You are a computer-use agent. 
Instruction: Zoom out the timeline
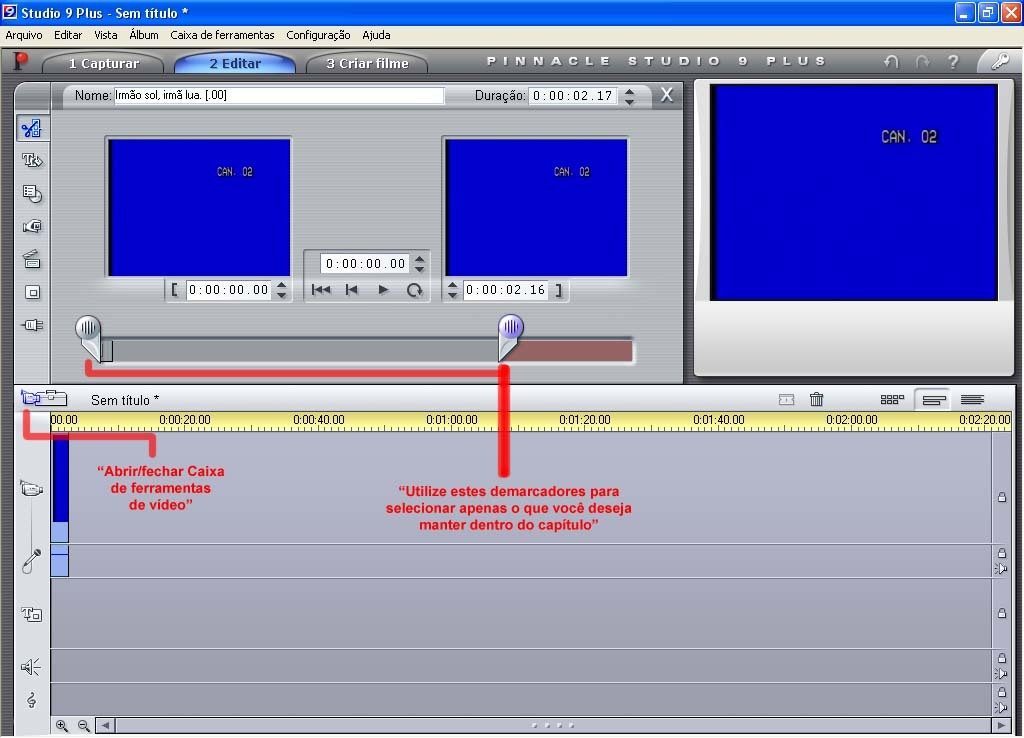point(84,726)
